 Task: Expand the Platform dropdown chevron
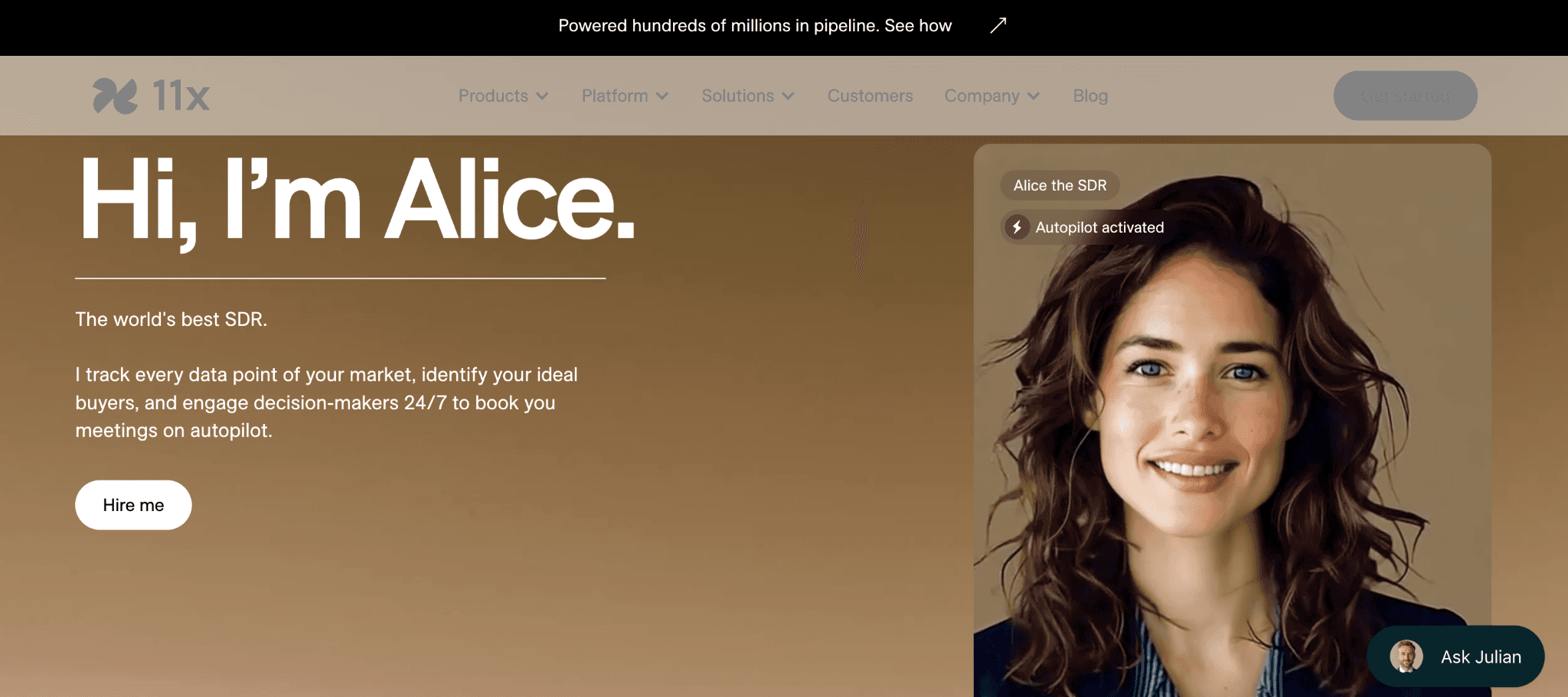click(662, 96)
